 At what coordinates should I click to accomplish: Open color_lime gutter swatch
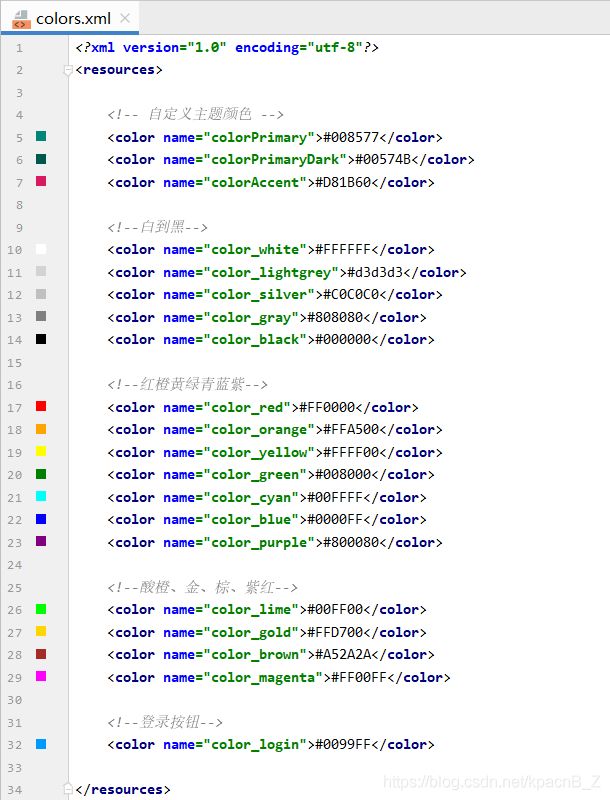pos(41,609)
